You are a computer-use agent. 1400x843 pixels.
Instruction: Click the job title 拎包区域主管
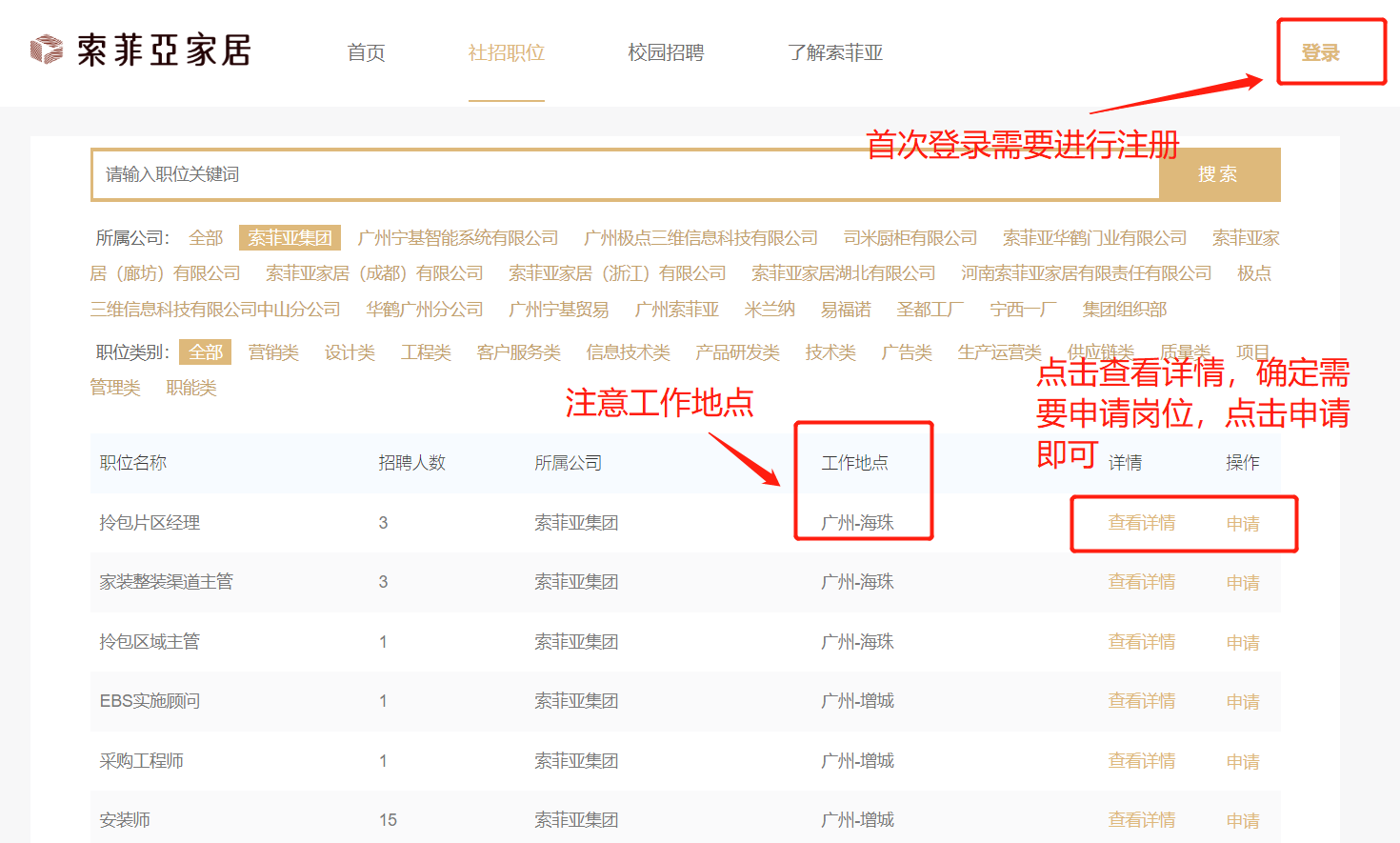[x=150, y=642]
